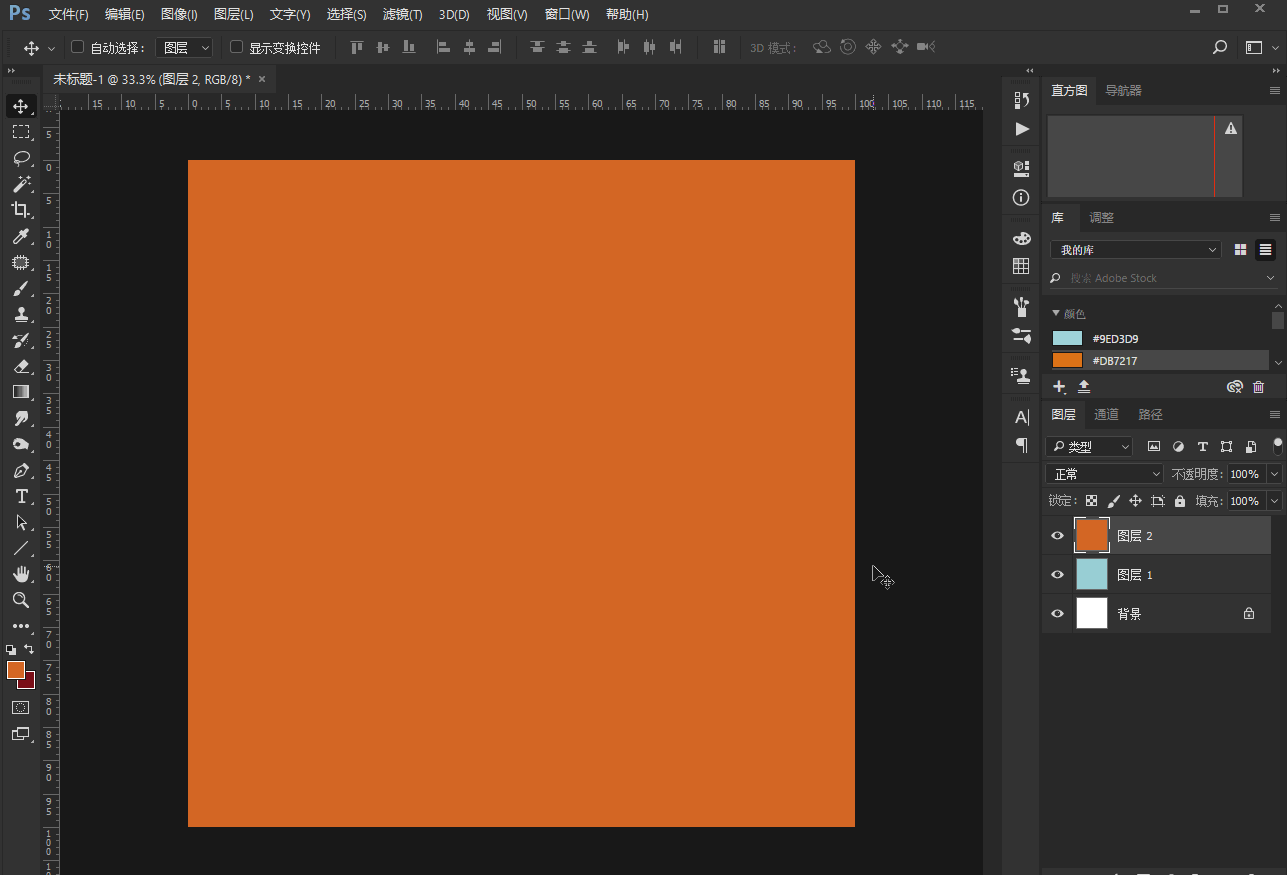Viewport: 1287px width, 875px height.
Task: Select the Pen tool
Action: pyautogui.click(x=20, y=470)
